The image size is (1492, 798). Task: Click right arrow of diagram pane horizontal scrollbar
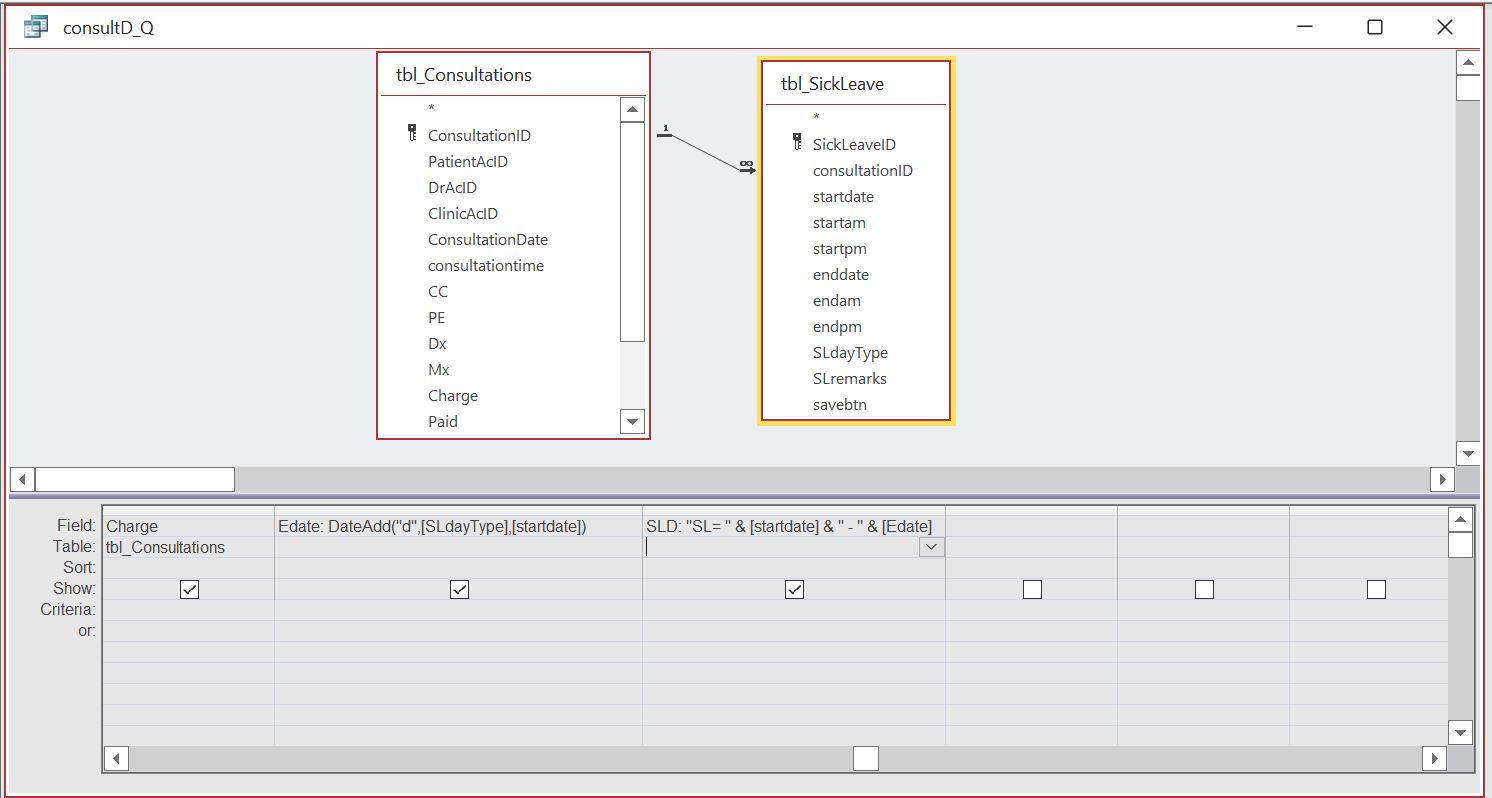(1442, 479)
